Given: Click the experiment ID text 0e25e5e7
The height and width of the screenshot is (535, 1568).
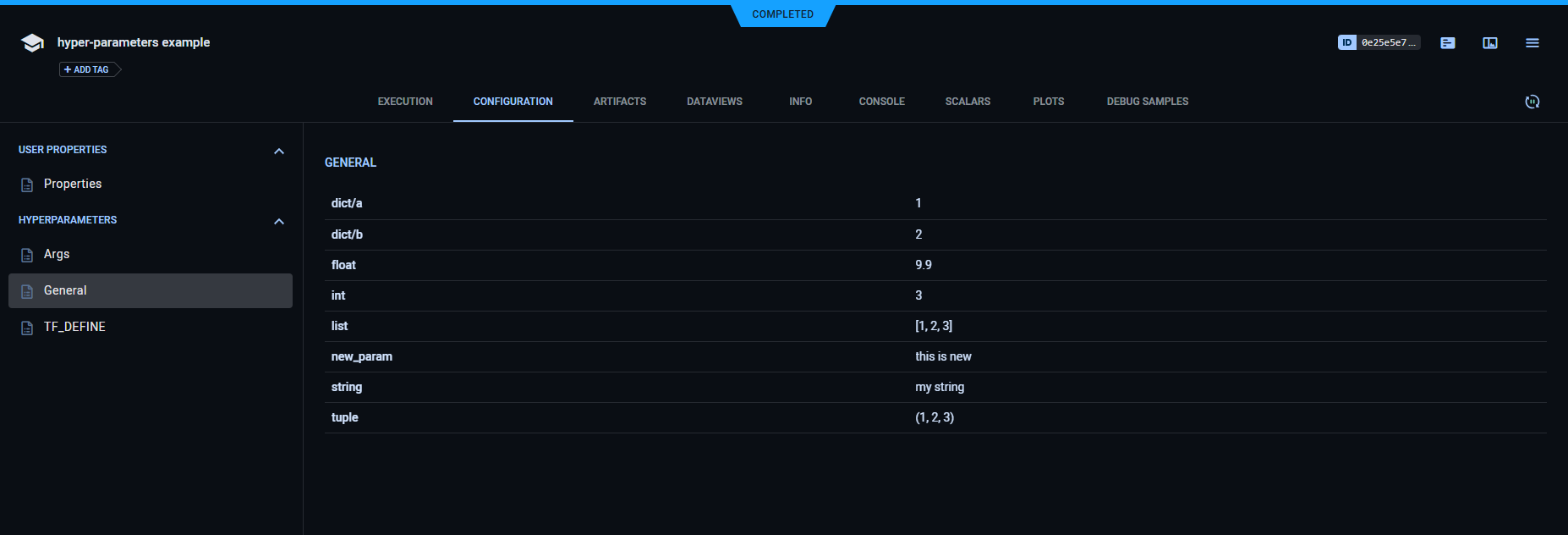Looking at the screenshot, I should tap(1388, 42).
